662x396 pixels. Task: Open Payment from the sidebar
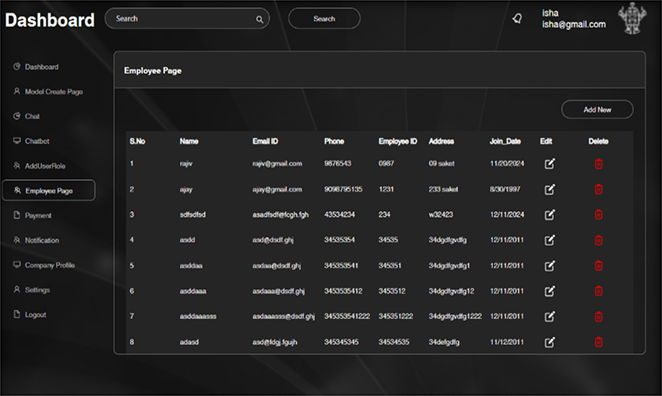point(32,215)
